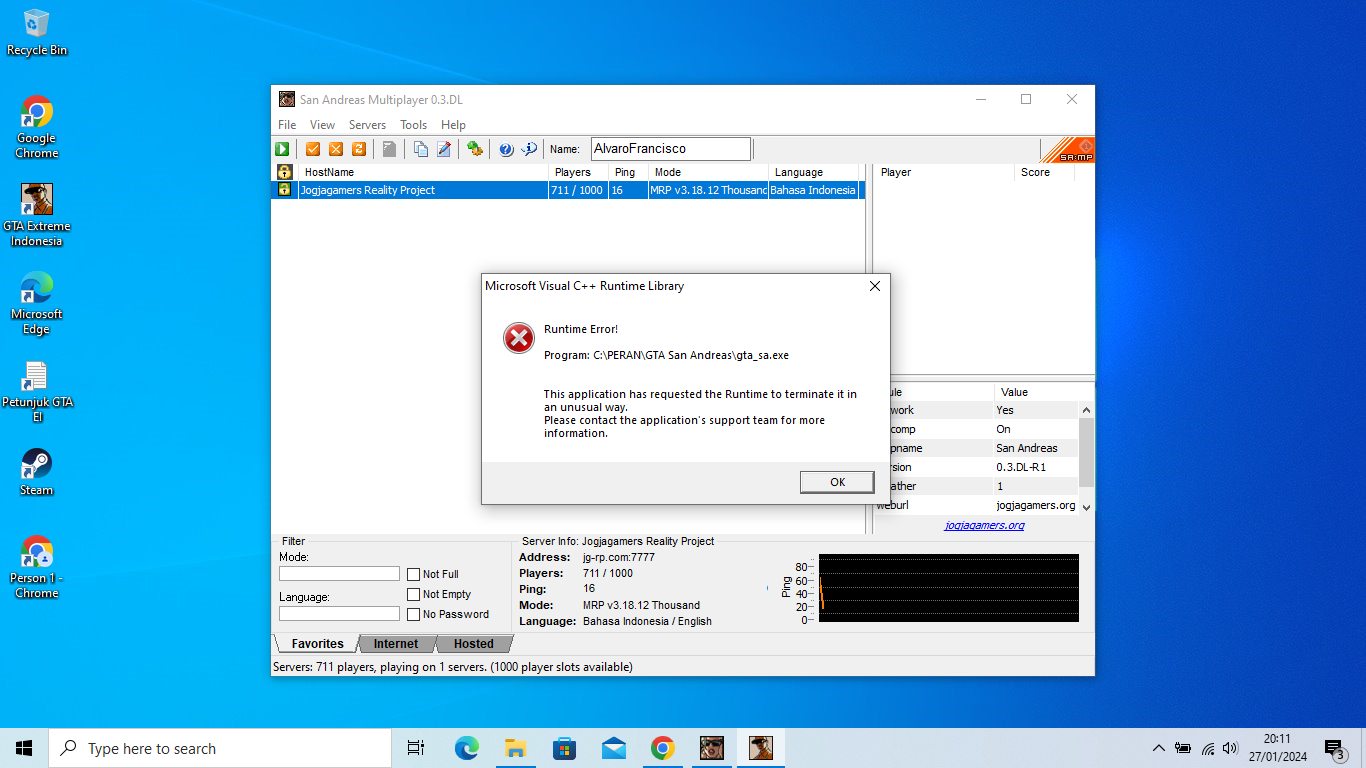The width and height of the screenshot is (1366, 768).
Task: Click the Server Properties pencil icon
Action: point(444,149)
